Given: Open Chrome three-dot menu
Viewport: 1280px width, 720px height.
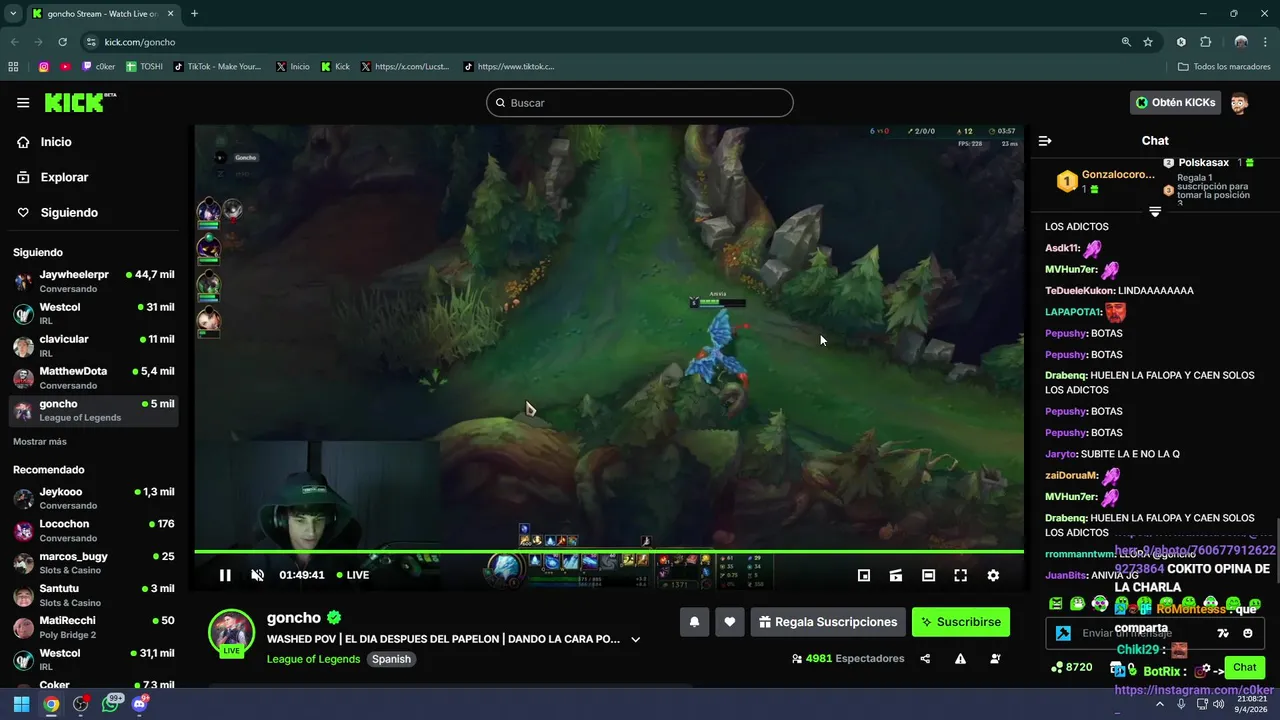Looking at the screenshot, I should tap(1266, 42).
